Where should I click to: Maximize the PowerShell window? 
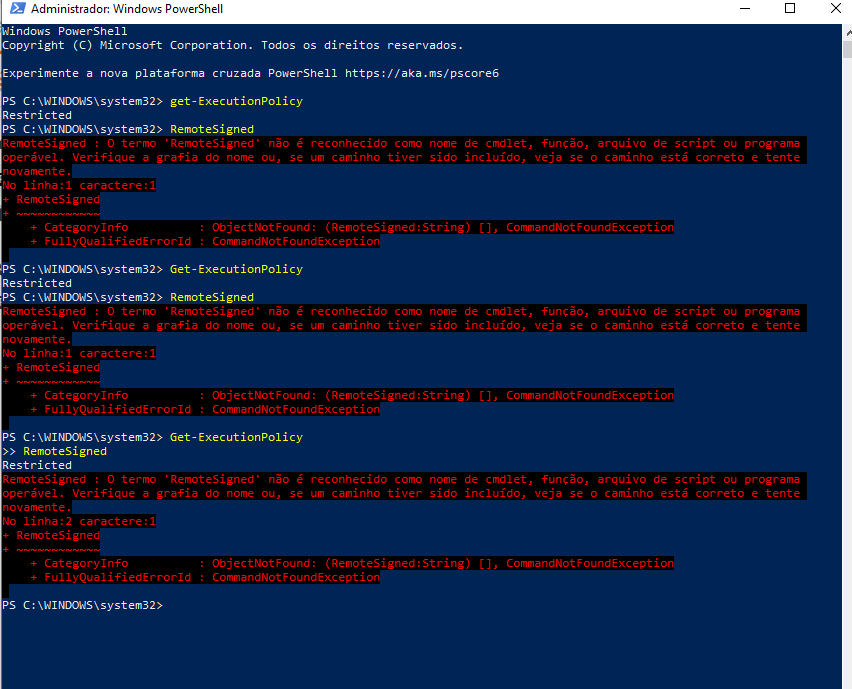click(790, 8)
